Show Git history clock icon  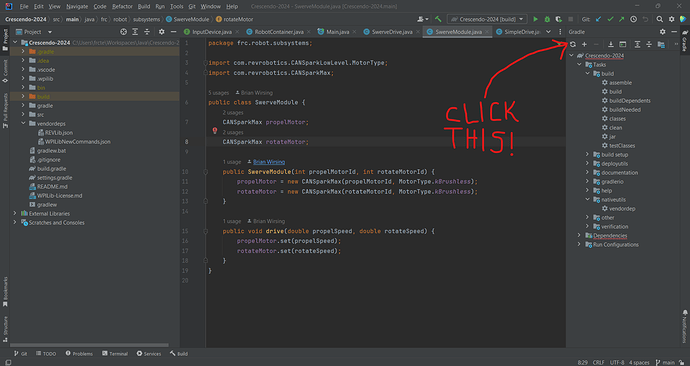[x=633, y=19]
